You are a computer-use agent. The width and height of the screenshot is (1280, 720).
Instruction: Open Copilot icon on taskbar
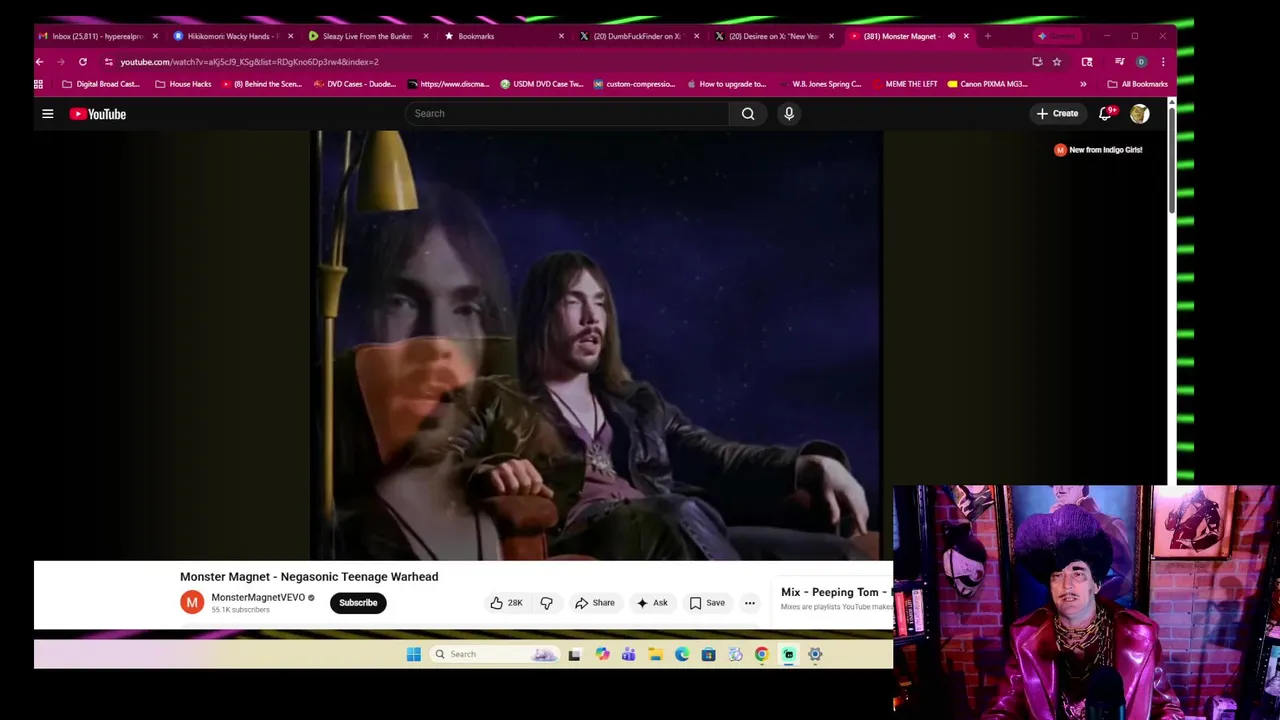602,655
